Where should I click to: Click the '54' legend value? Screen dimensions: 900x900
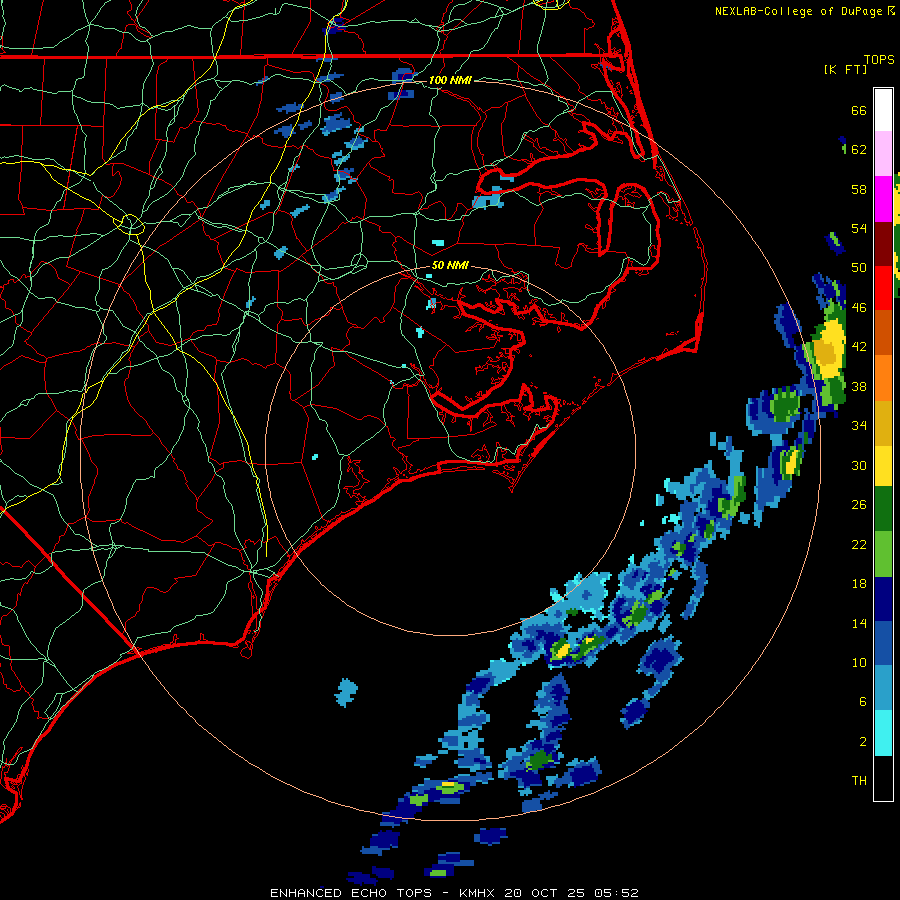coord(859,228)
